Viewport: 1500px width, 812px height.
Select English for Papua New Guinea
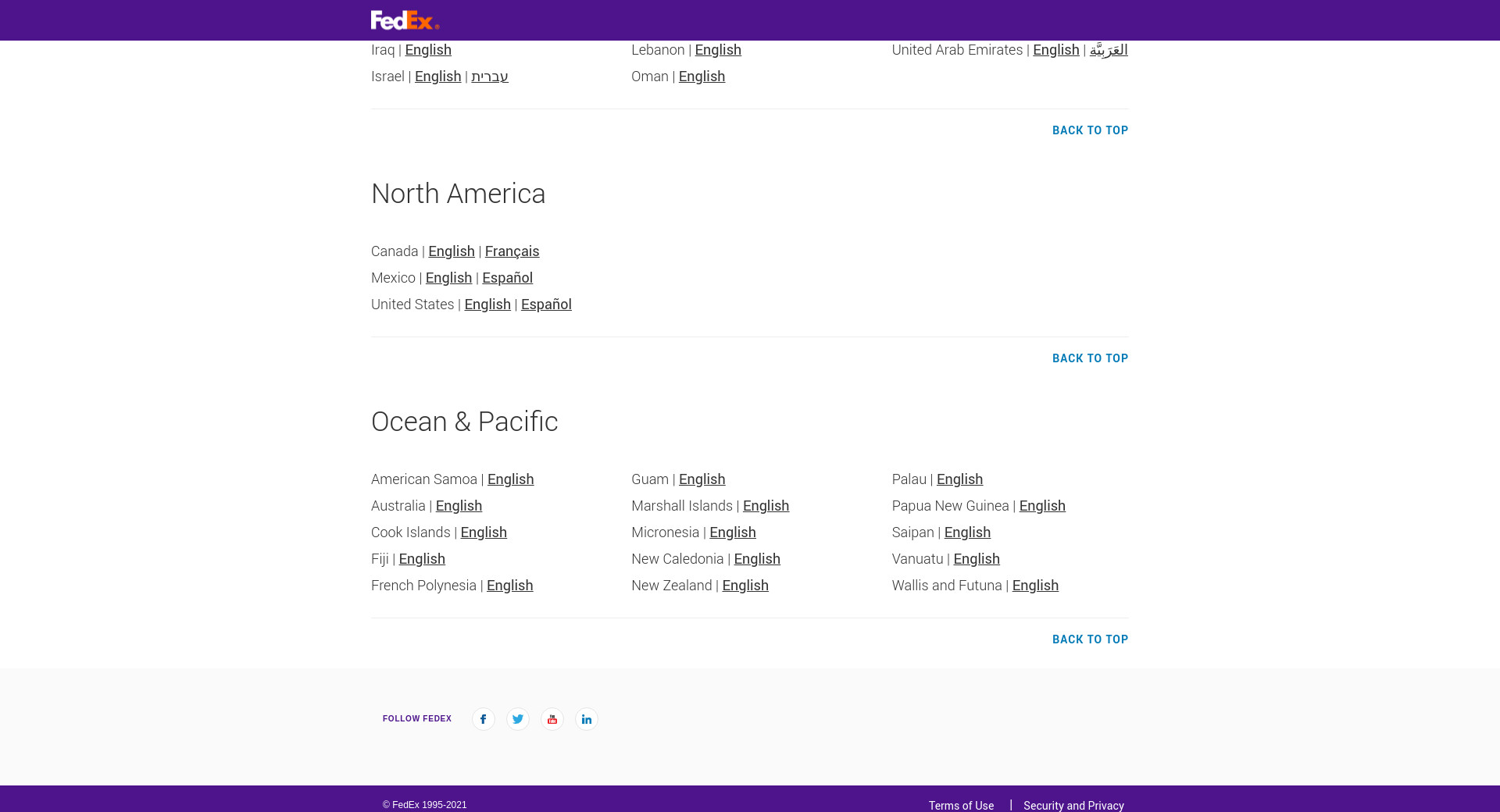pyautogui.click(x=1042, y=506)
